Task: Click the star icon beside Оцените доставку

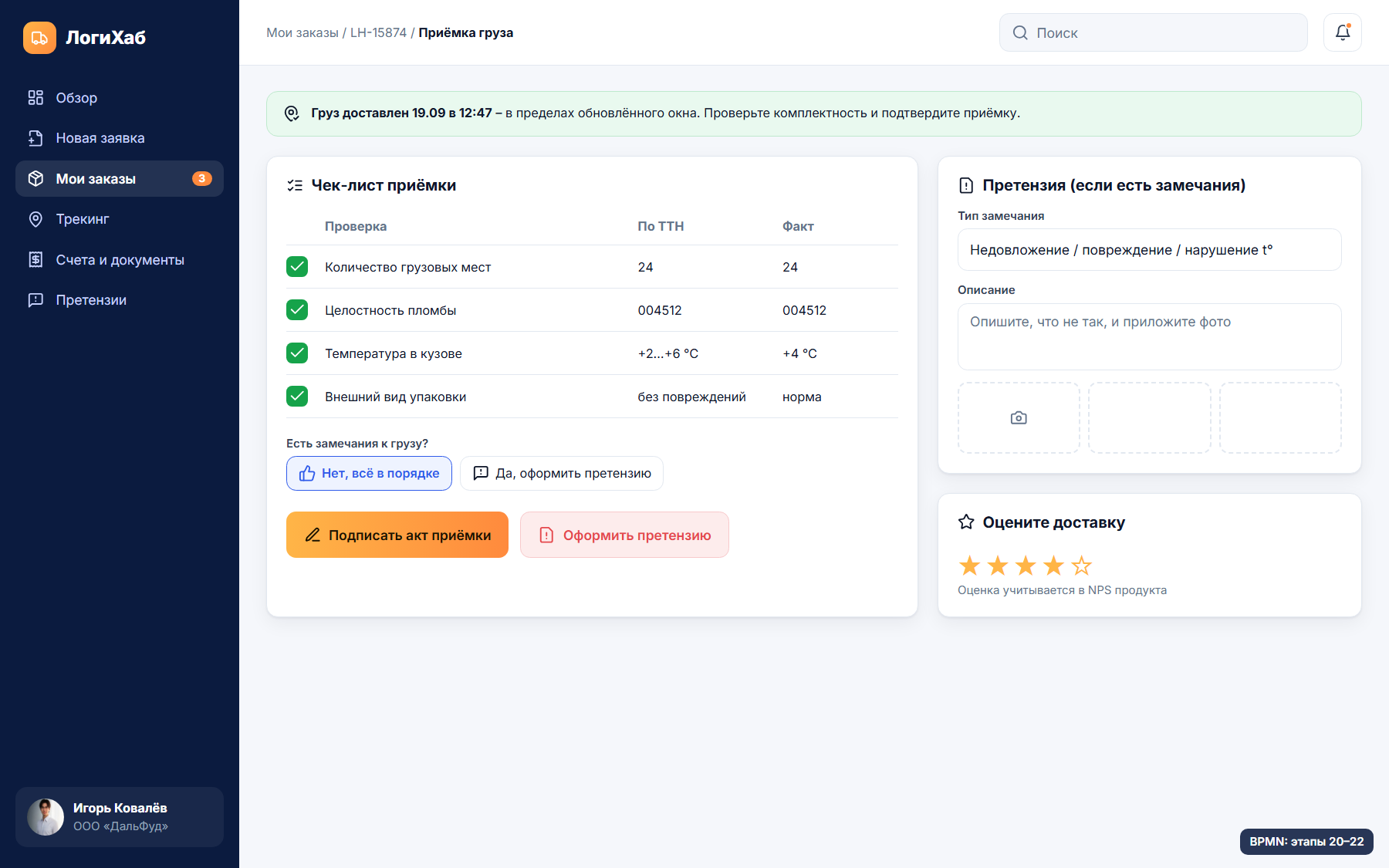Action: tap(966, 522)
